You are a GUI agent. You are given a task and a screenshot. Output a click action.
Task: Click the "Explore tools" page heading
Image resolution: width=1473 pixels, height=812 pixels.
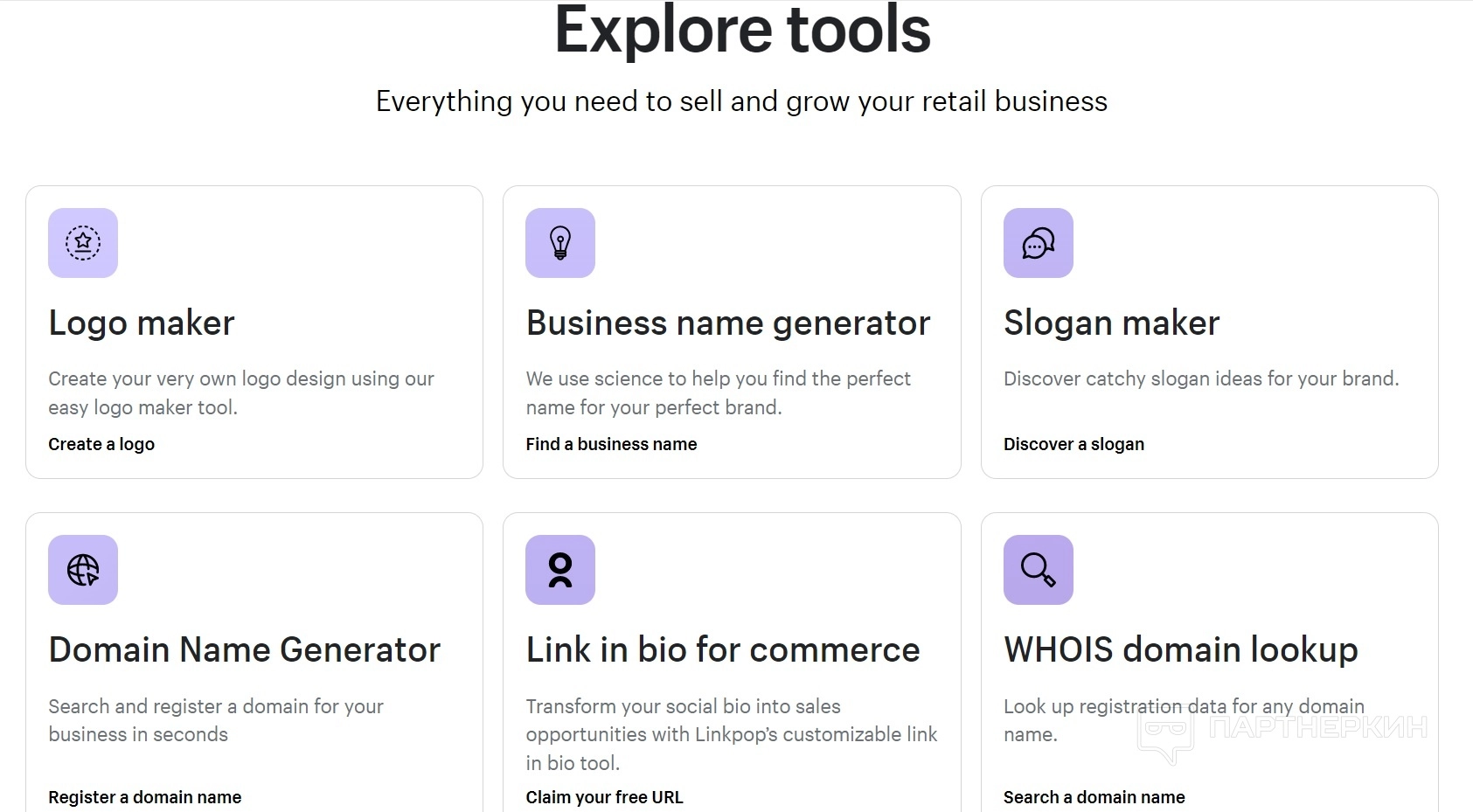pos(742,31)
